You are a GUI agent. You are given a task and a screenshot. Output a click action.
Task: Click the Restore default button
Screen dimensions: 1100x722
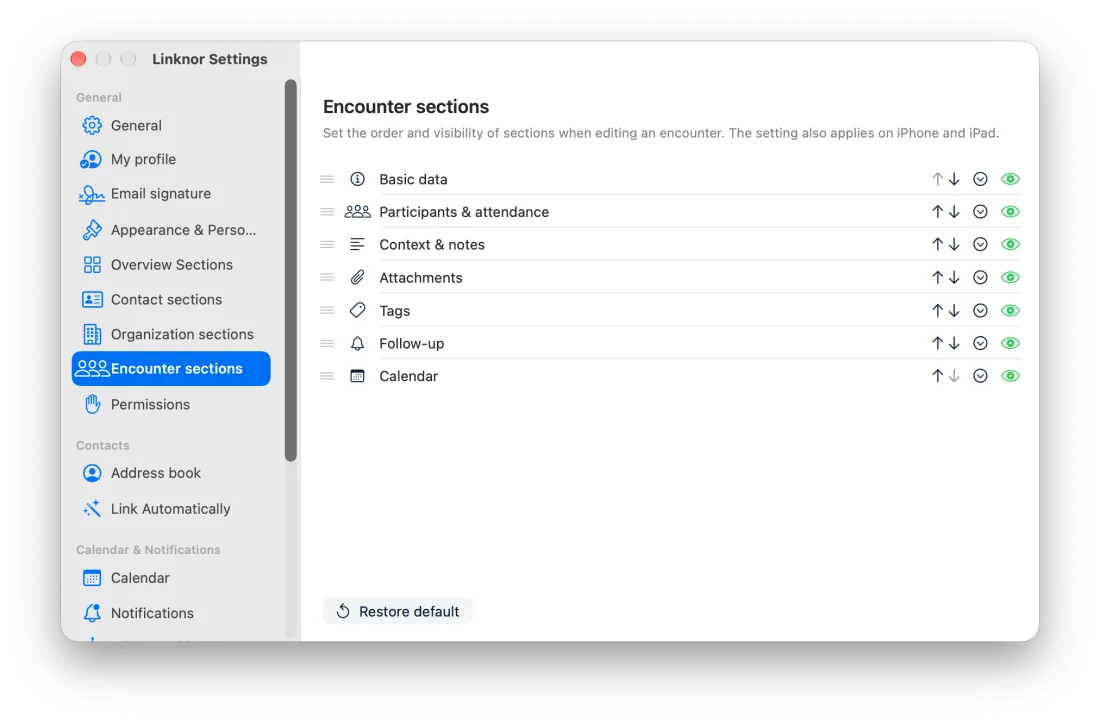click(398, 612)
